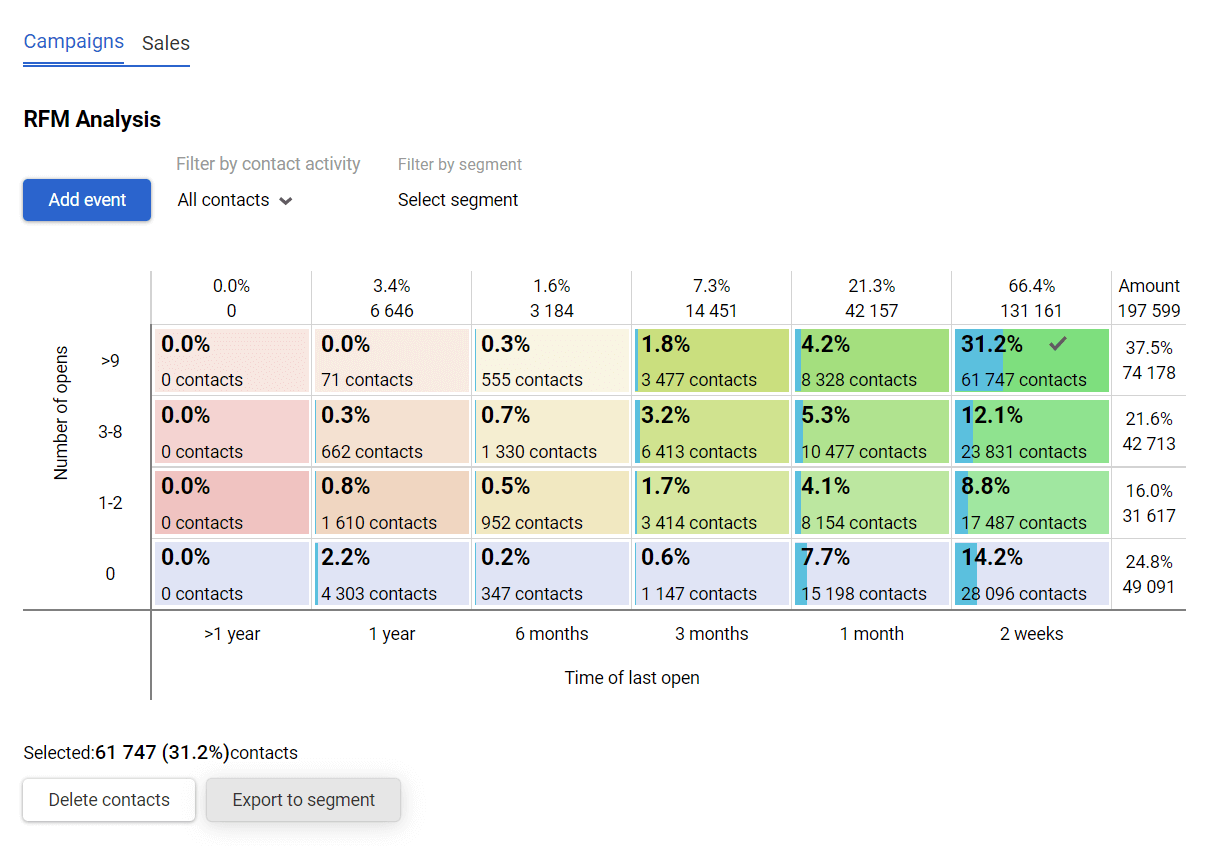This screenshot has width=1210, height=846.
Task: Select the 12.1% cell with 23 831 contacts
Action: (x=1030, y=431)
